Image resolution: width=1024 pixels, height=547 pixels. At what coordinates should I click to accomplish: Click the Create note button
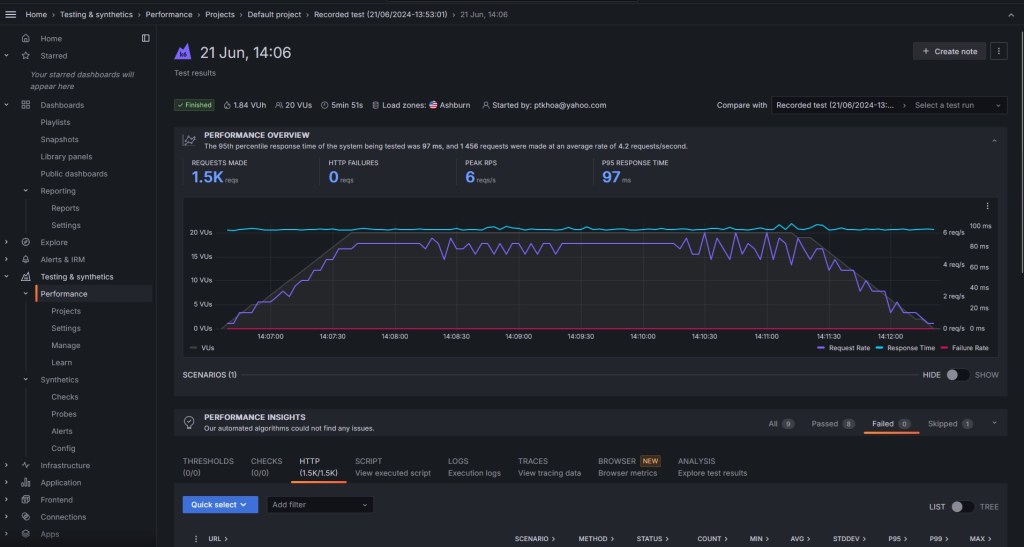pyautogui.click(x=949, y=51)
